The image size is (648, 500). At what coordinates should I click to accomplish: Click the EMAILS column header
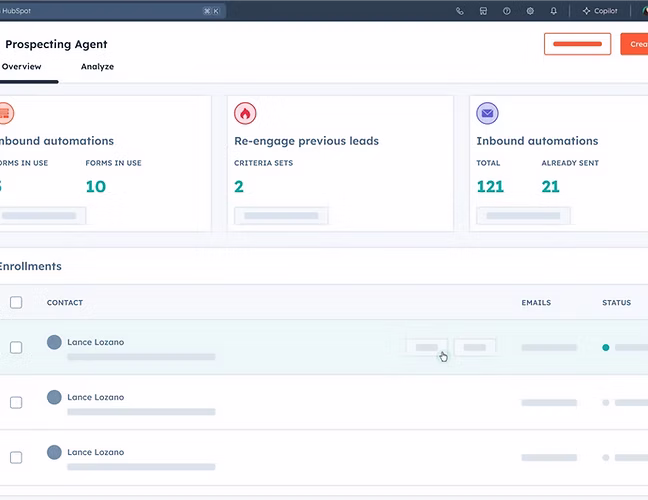coord(536,302)
